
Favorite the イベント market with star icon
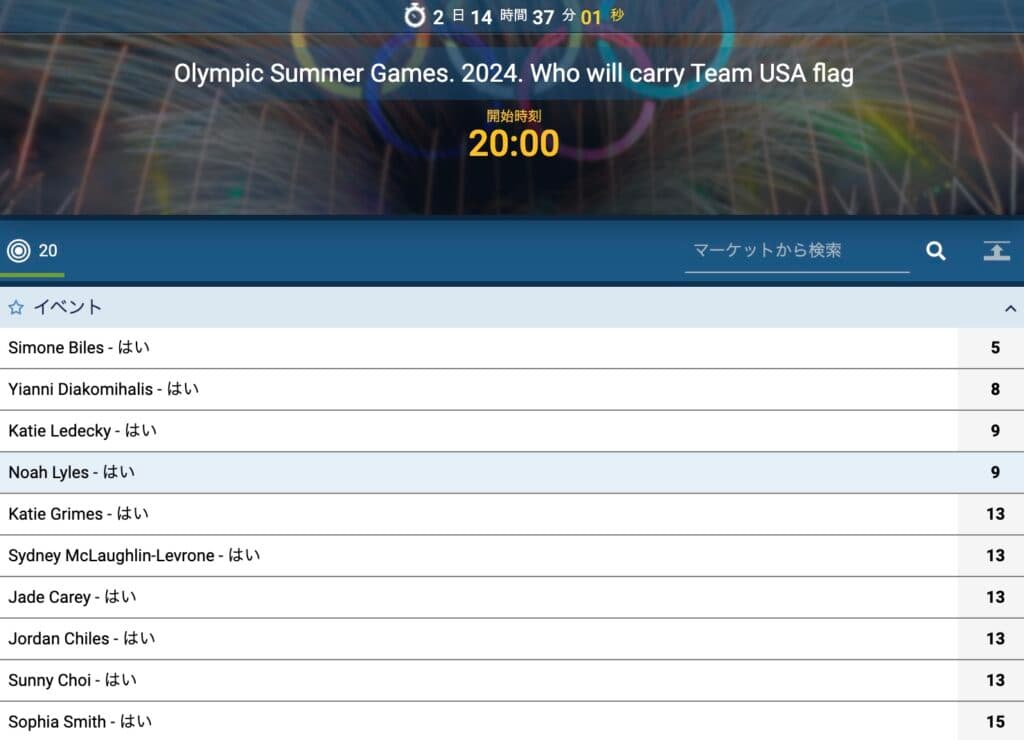pyautogui.click(x=16, y=307)
